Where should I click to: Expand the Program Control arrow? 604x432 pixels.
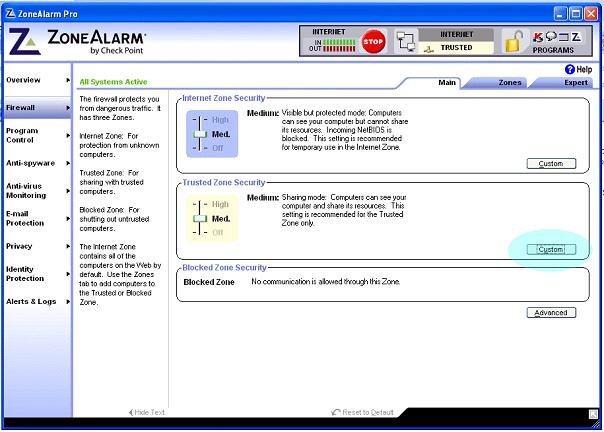(x=68, y=135)
